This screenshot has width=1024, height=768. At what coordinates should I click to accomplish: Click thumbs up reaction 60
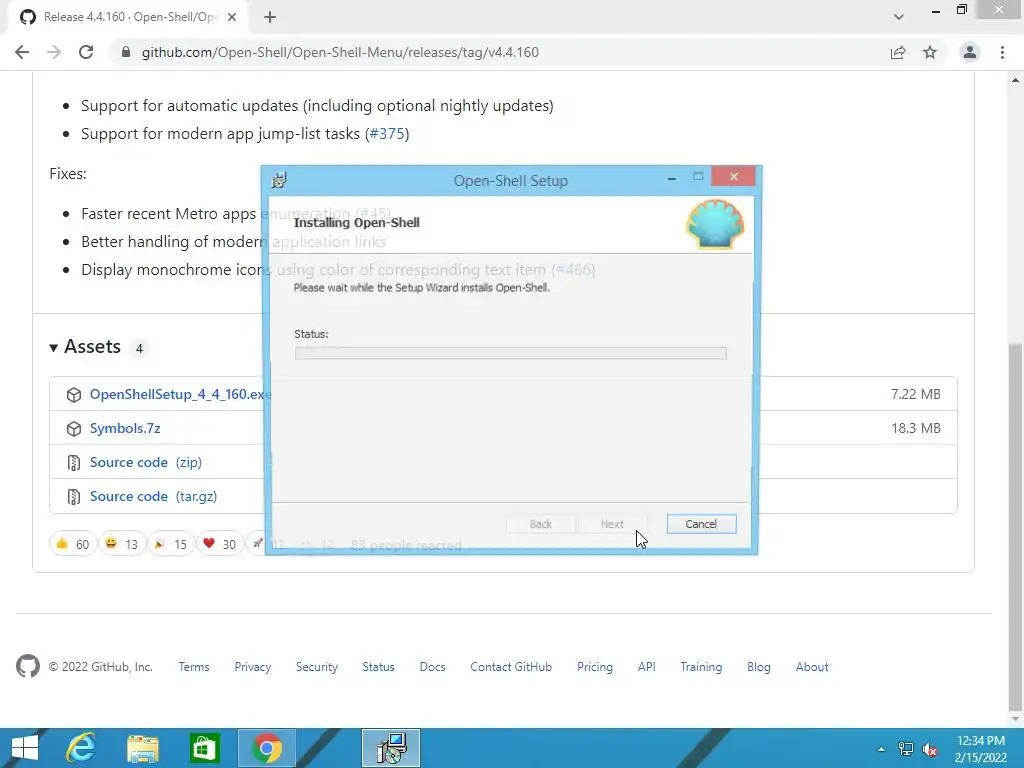pyautogui.click(x=72, y=543)
